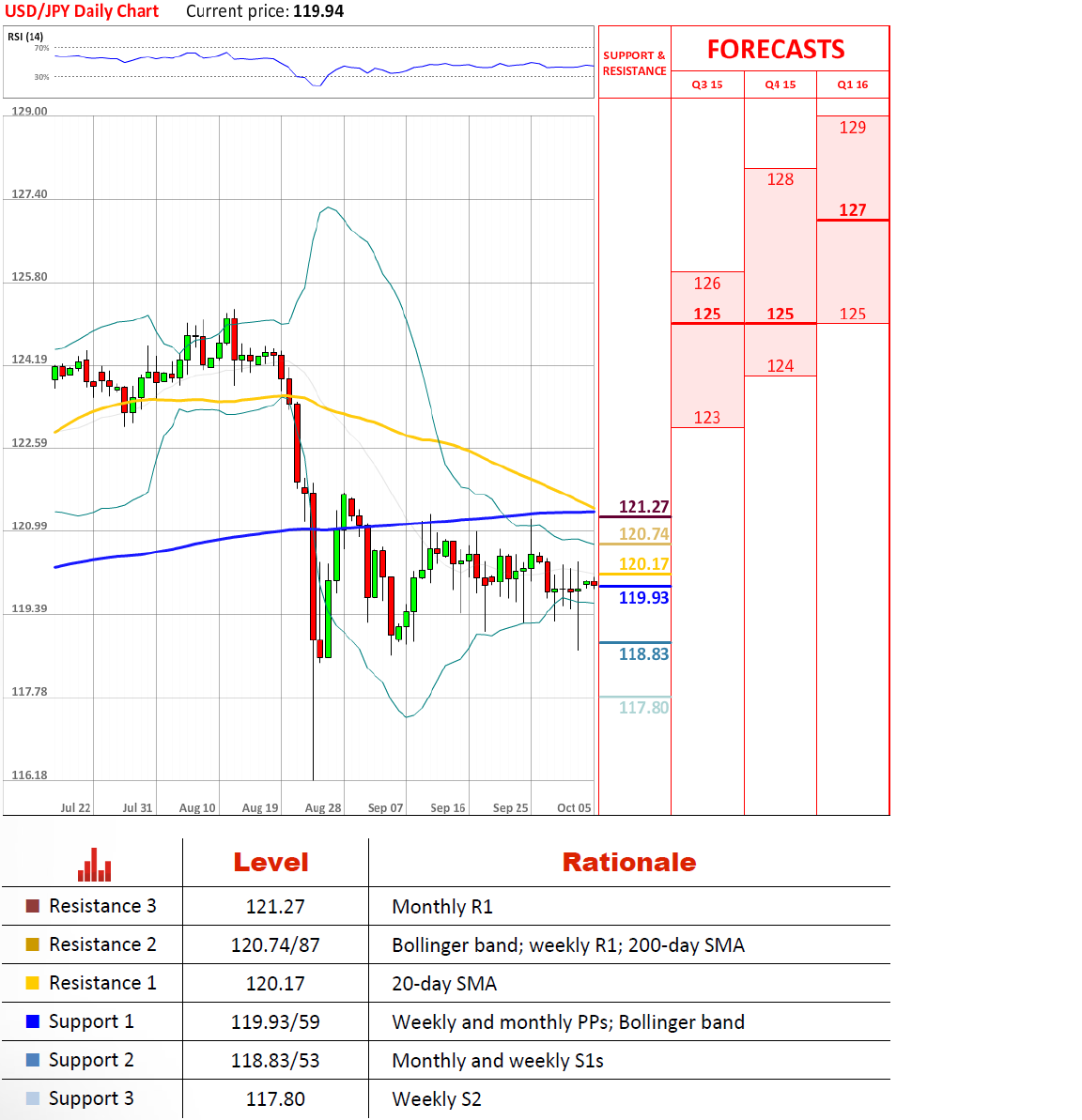1082x1120 pixels.
Task: Click the 125 forecast value in Q1 16
Action: pyautogui.click(x=853, y=315)
